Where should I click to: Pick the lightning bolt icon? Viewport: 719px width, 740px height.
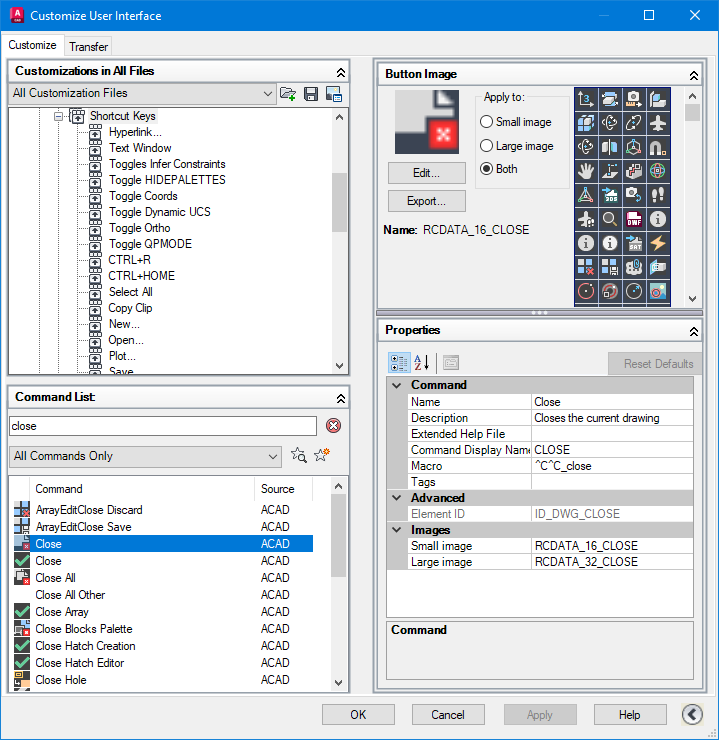(658, 243)
